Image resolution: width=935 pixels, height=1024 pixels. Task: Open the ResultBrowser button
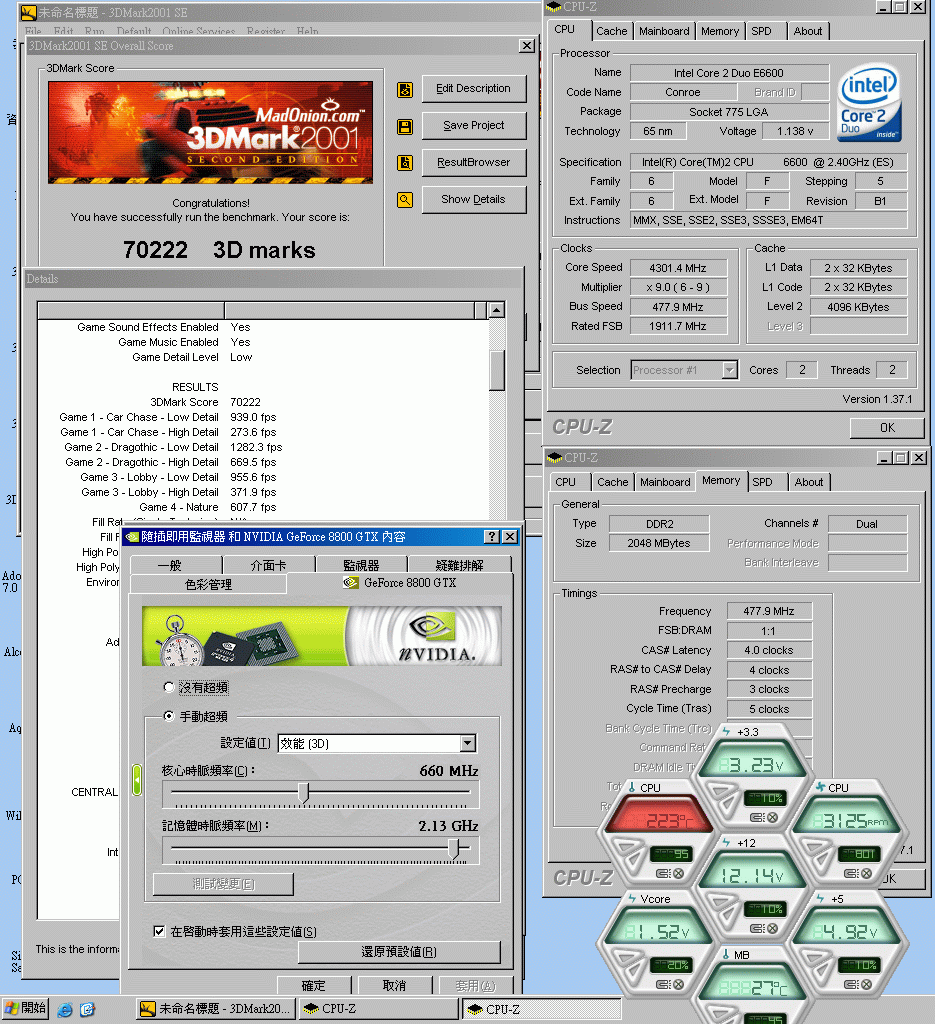click(473, 163)
